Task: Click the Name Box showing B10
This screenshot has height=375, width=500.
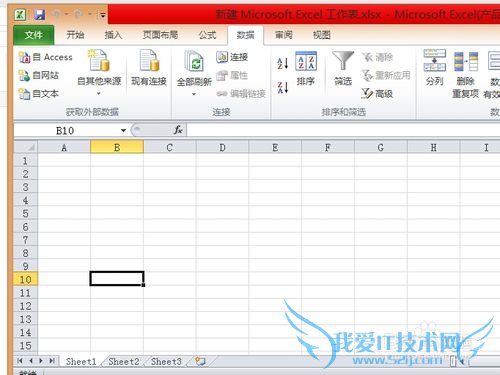Action: click(x=65, y=131)
